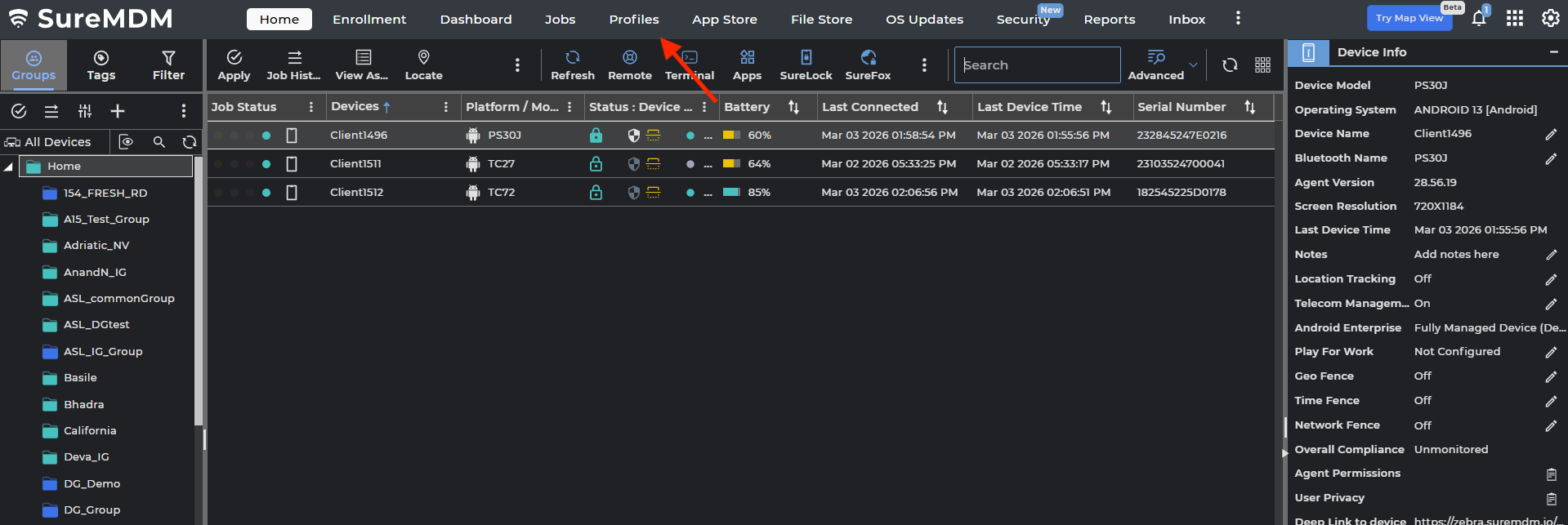Click the device Search field
Image resolution: width=1568 pixels, height=525 pixels.
(x=1036, y=65)
